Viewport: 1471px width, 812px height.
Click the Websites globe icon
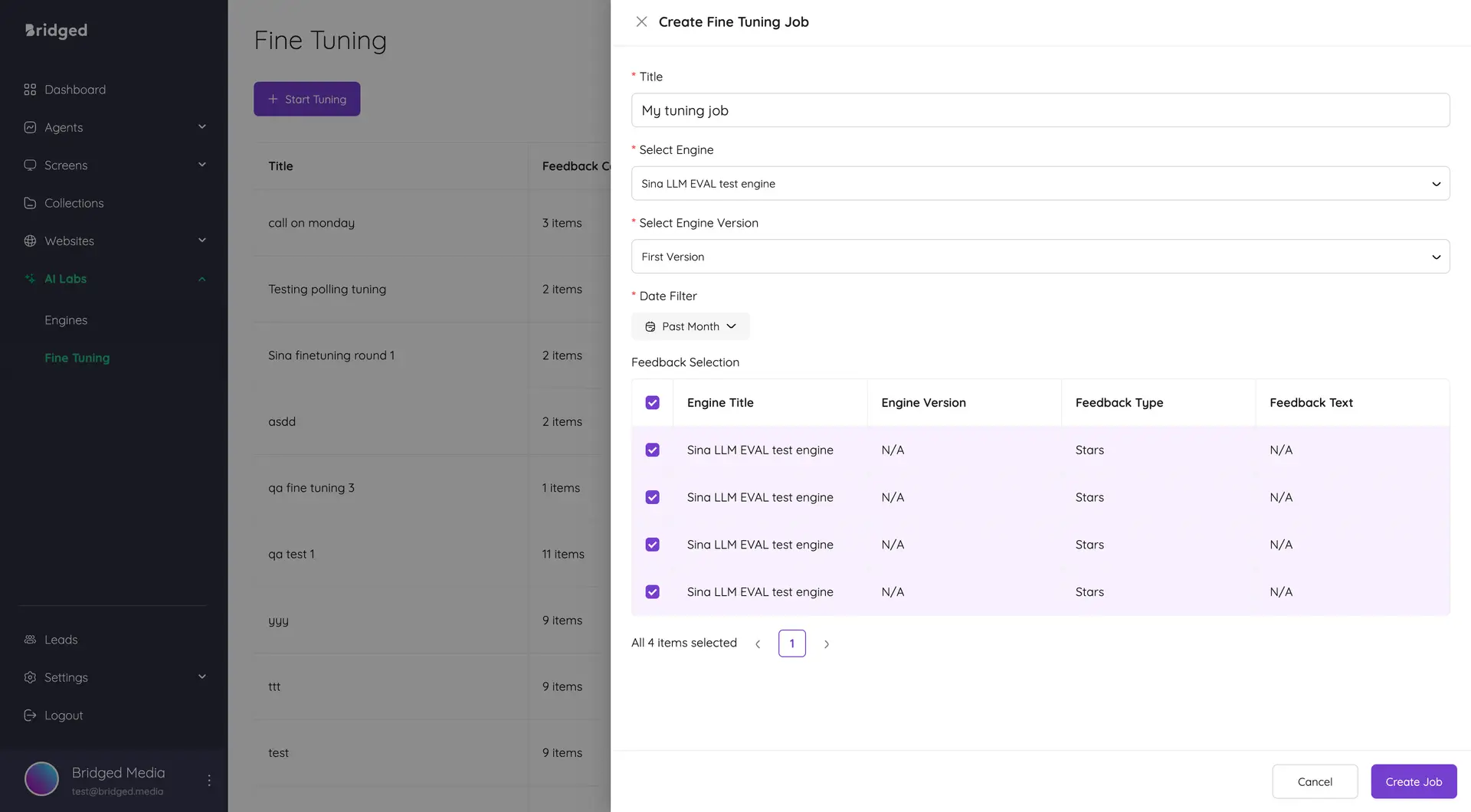[x=30, y=241]
